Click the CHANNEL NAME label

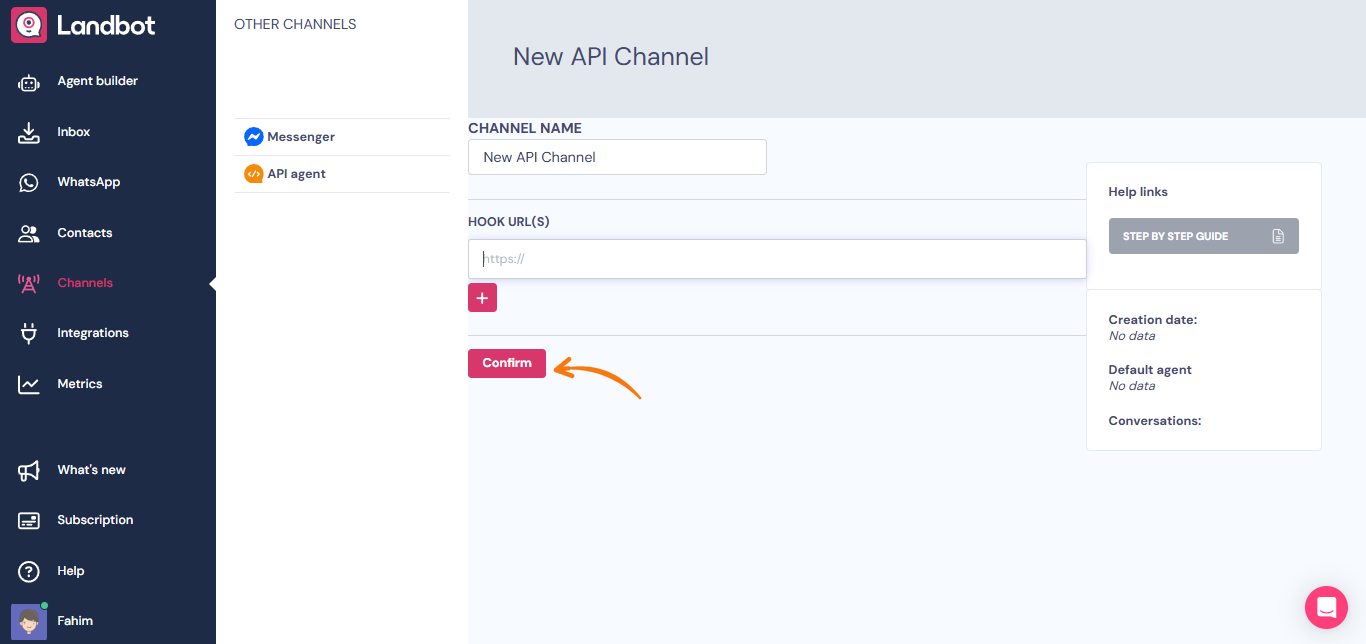coord(525,128)
